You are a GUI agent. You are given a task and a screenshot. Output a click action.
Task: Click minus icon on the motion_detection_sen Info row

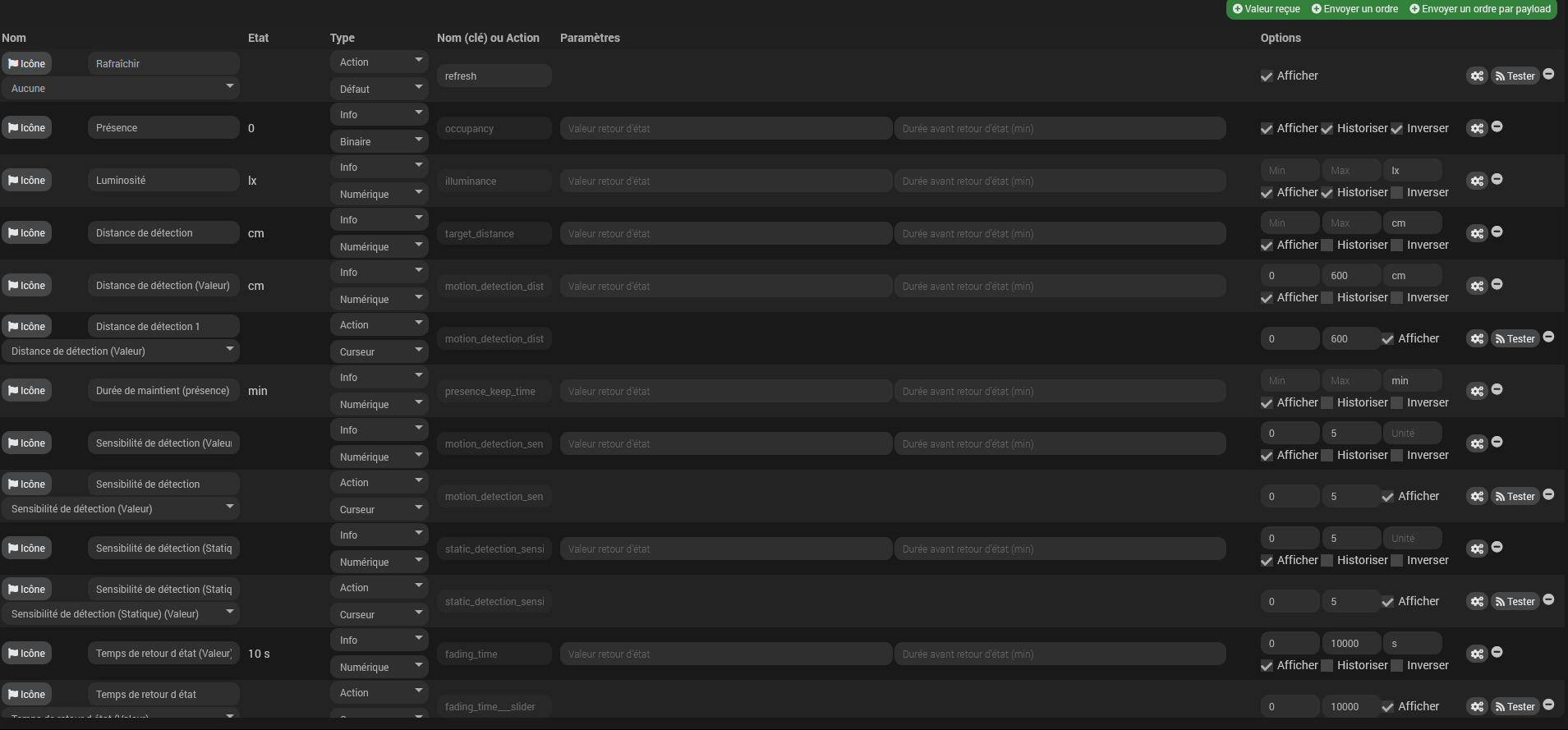[1497, 442]
